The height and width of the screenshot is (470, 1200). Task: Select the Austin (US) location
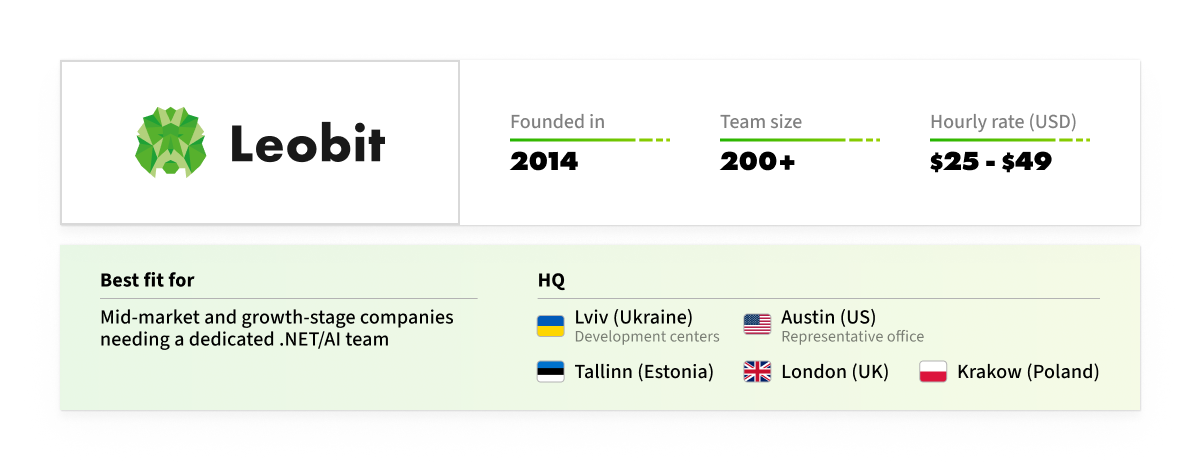tap(829, 317)
